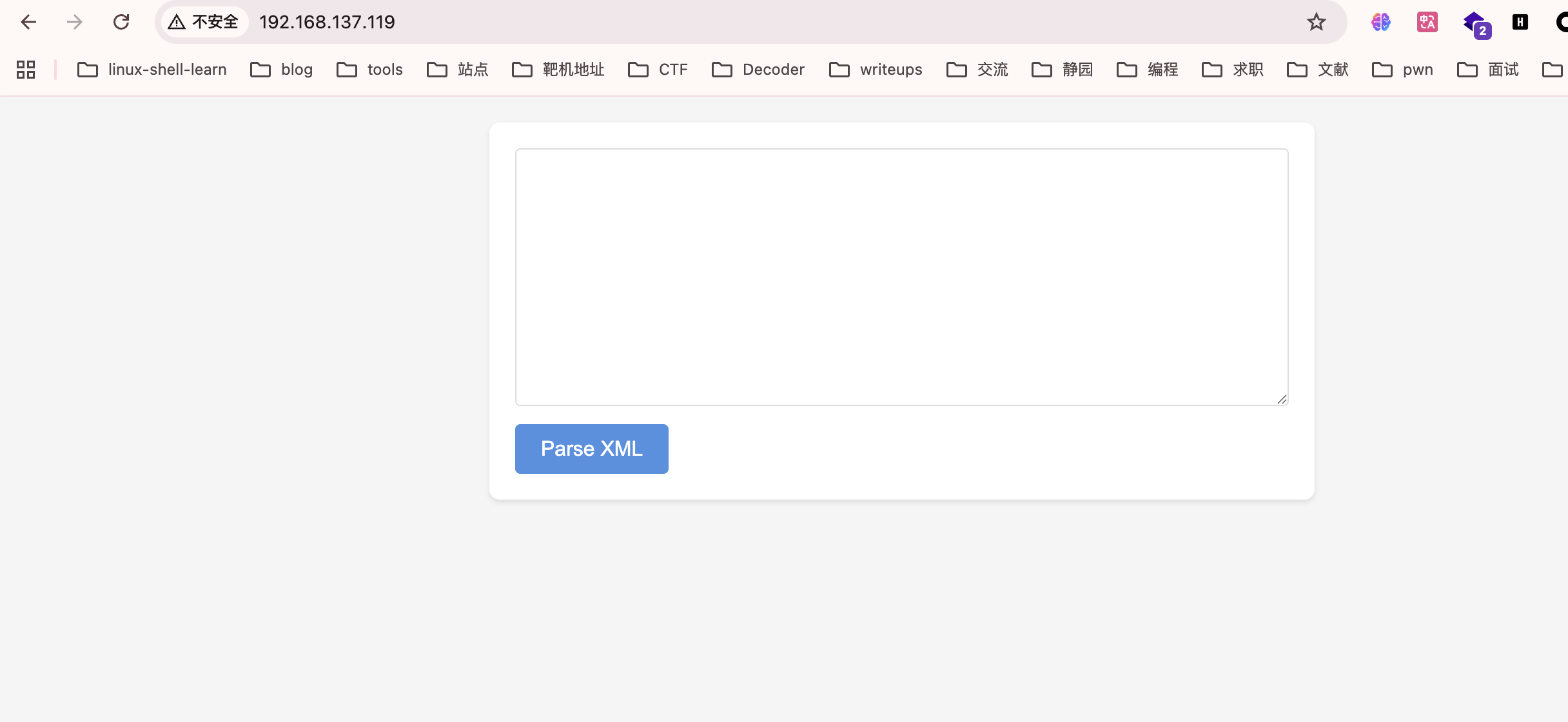Bookmark this page with the star
The image size is (1568, 722).
click(x=1316, y=22)
